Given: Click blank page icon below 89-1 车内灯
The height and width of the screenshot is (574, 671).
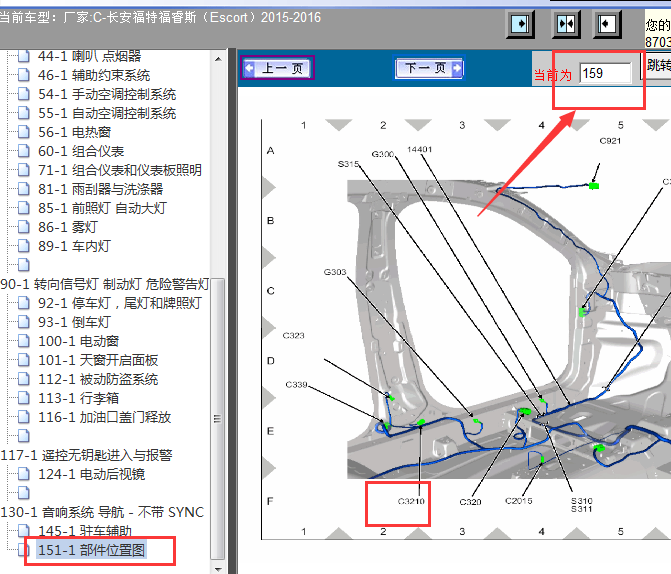Looking at the screenshot, I should pos(24,265).
